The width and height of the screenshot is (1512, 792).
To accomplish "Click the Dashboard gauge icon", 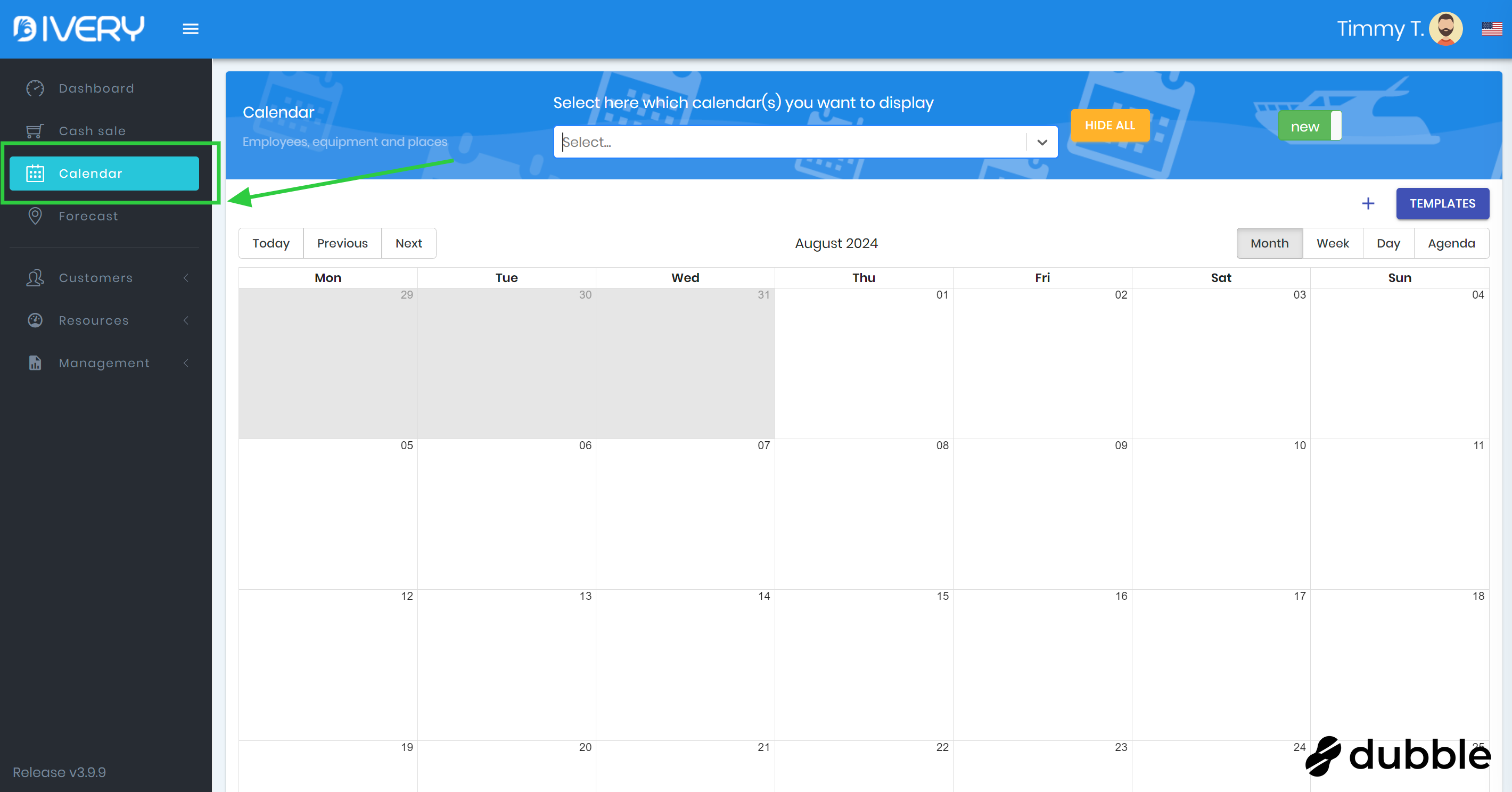I will (x=35, y=88).
